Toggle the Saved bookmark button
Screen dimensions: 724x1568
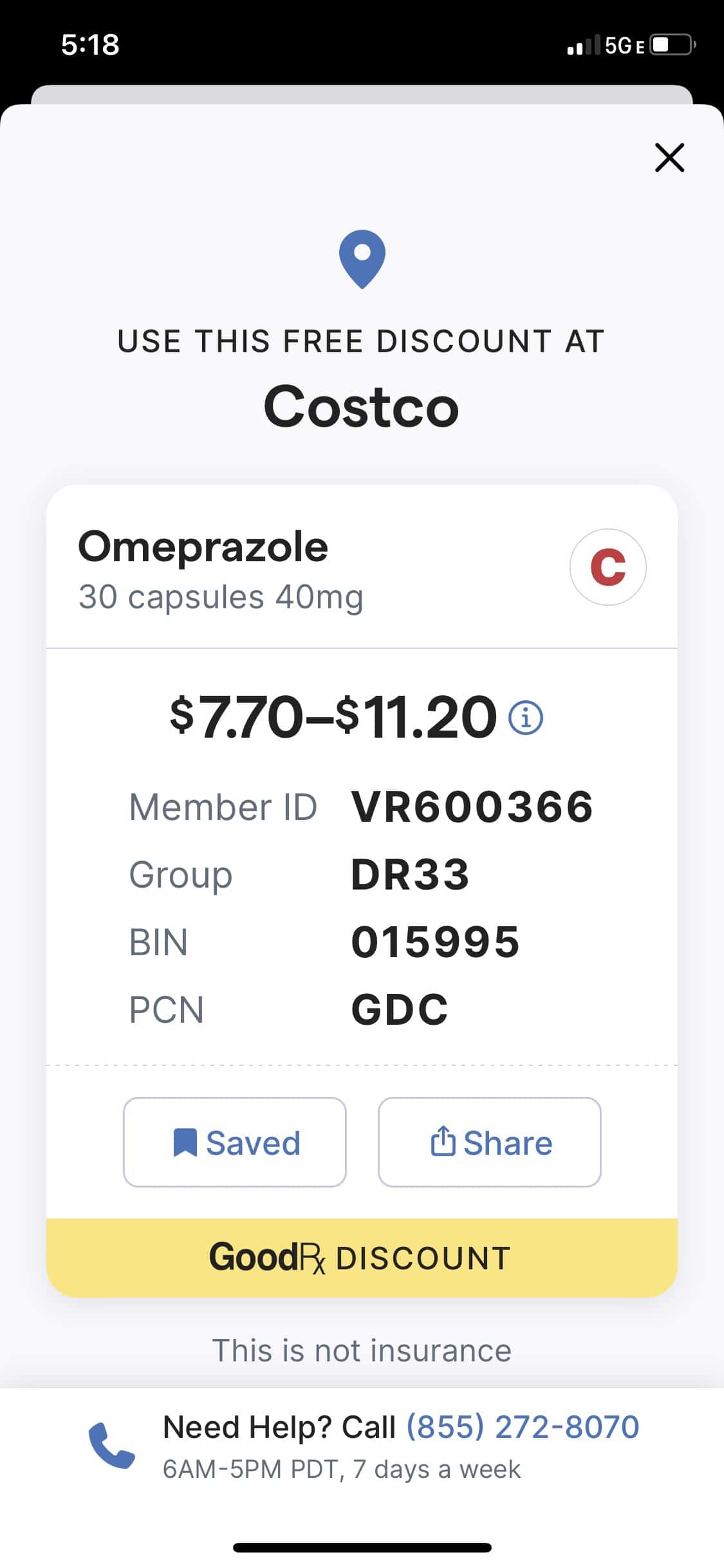[x=235, y=1142]
